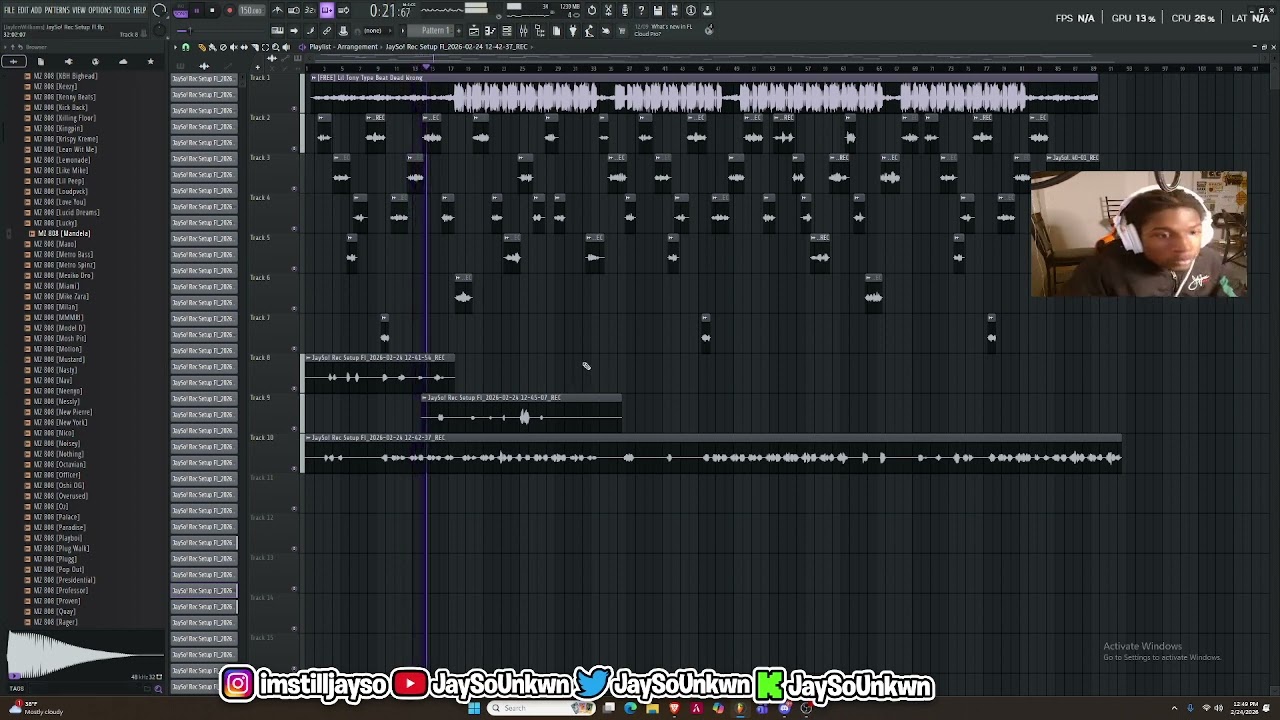Toggle loop recording button
Image resolution: width=1280 pixels, height=720 pixels.
pos(344,10)
